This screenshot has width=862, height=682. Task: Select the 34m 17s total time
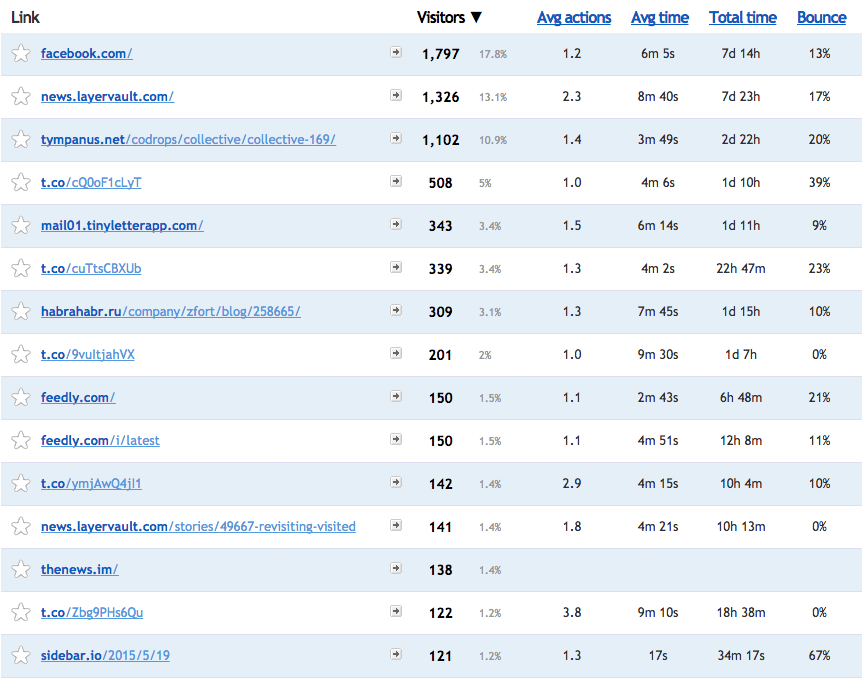click(x=741, y=655)
